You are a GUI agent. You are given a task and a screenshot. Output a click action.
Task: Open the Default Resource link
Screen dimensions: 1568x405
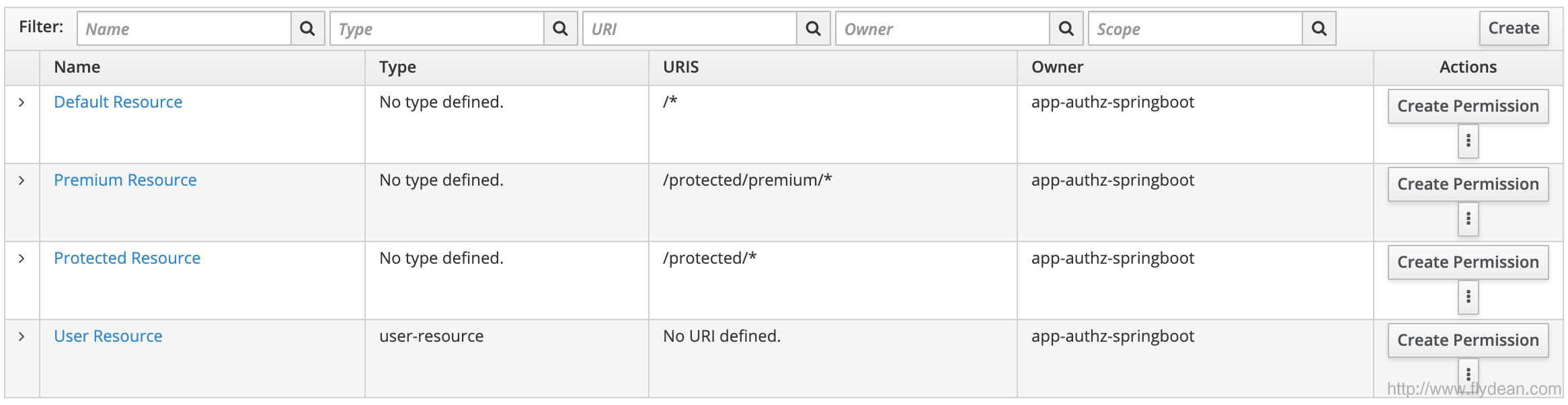pos(118,102)
